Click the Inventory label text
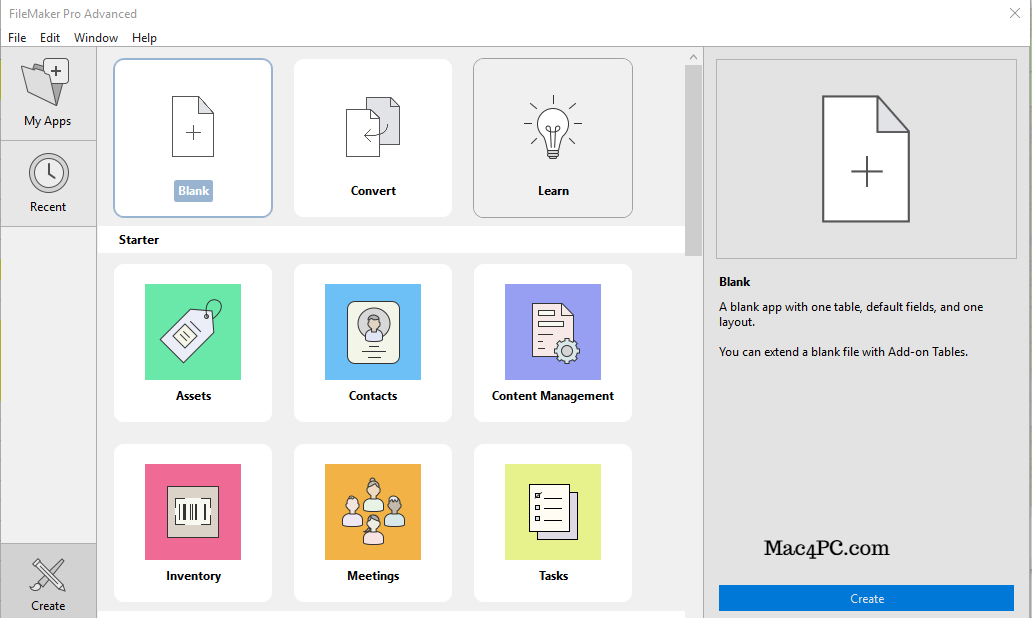 pyautogui.click(x=194, y=576)
